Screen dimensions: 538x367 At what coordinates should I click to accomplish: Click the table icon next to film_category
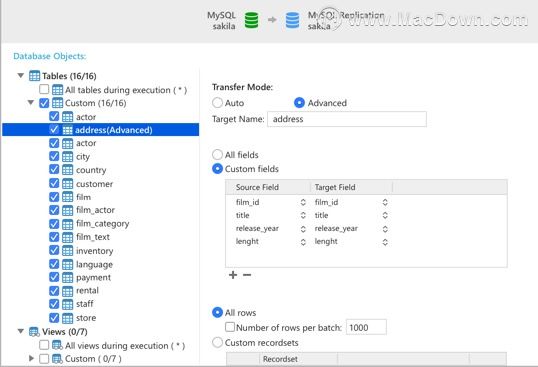click(x=67, y=224)
